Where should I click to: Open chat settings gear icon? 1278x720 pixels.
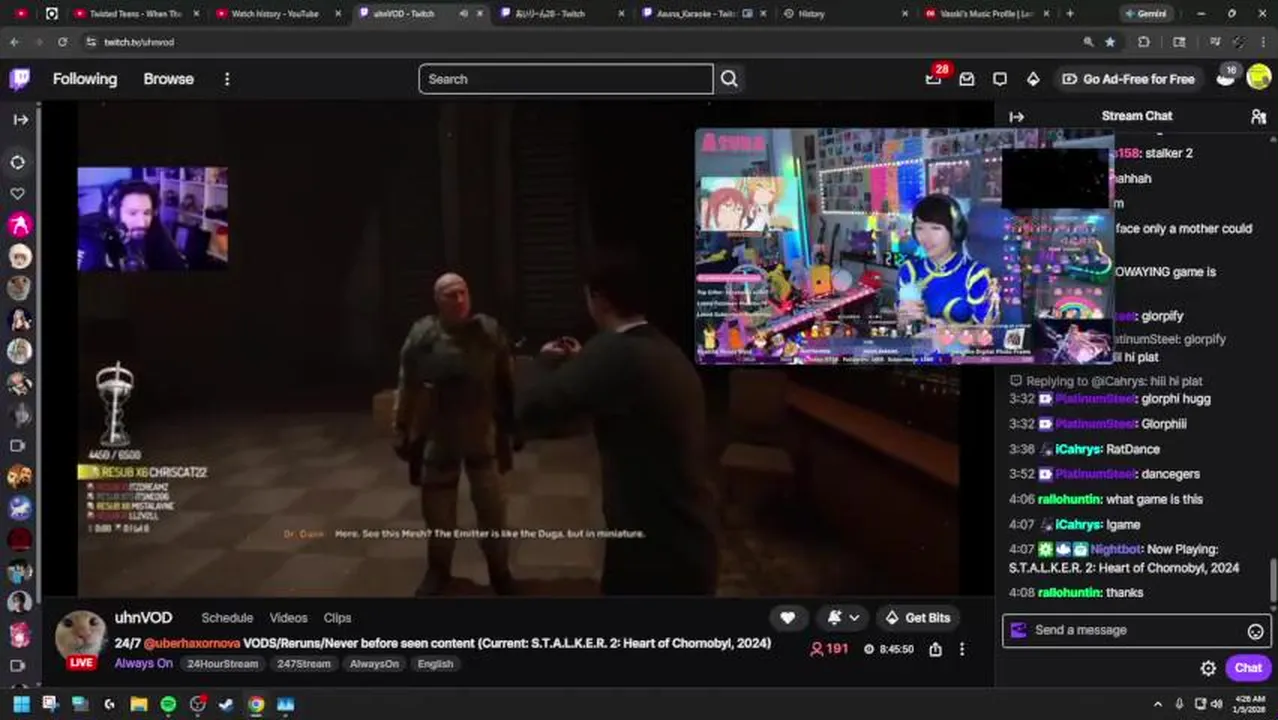click(x=1208, y=668)
